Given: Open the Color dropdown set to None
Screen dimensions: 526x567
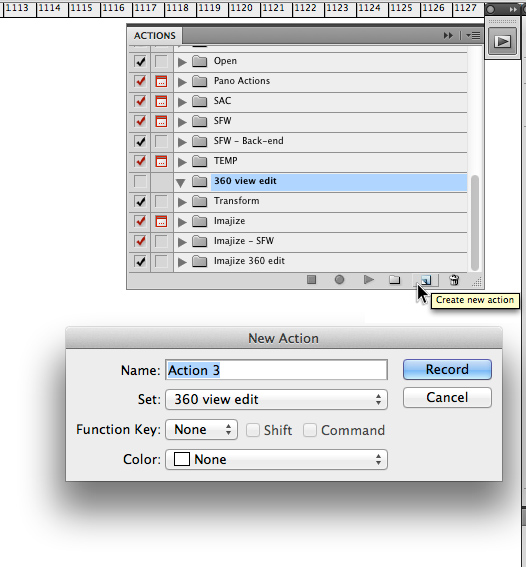Looking at the screenshot, I should tap(276, 460).
